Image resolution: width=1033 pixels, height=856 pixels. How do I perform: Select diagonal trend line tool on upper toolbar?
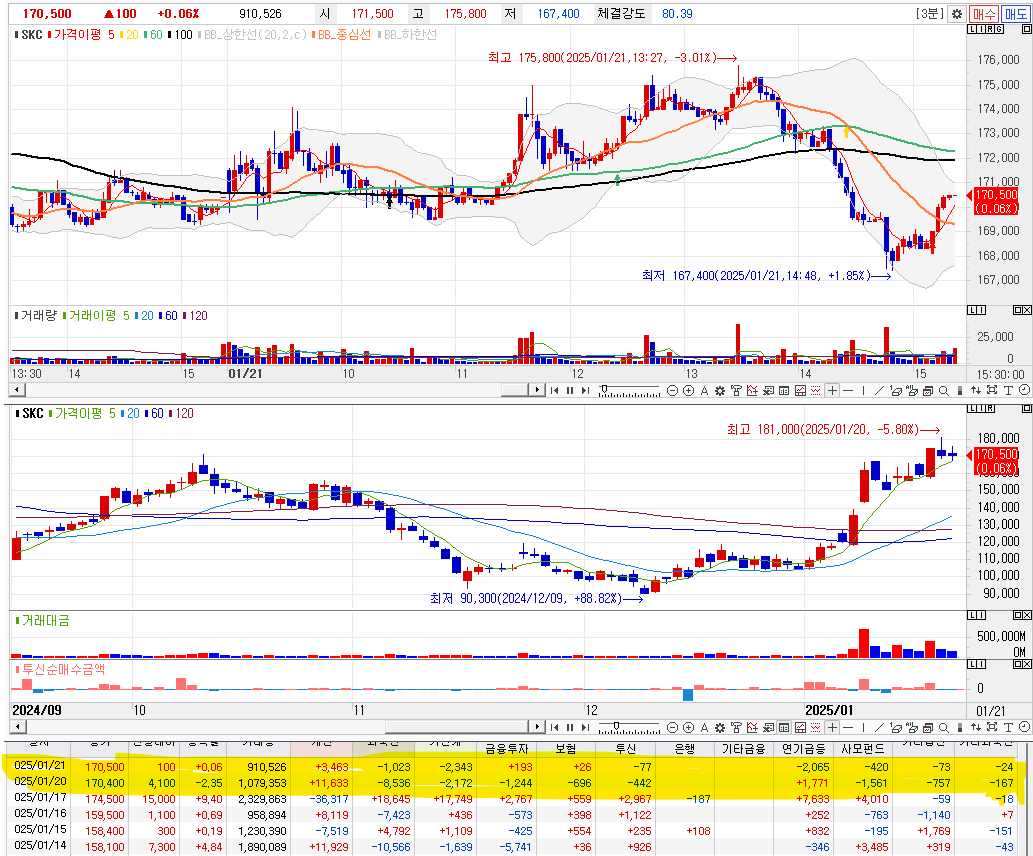879,391
